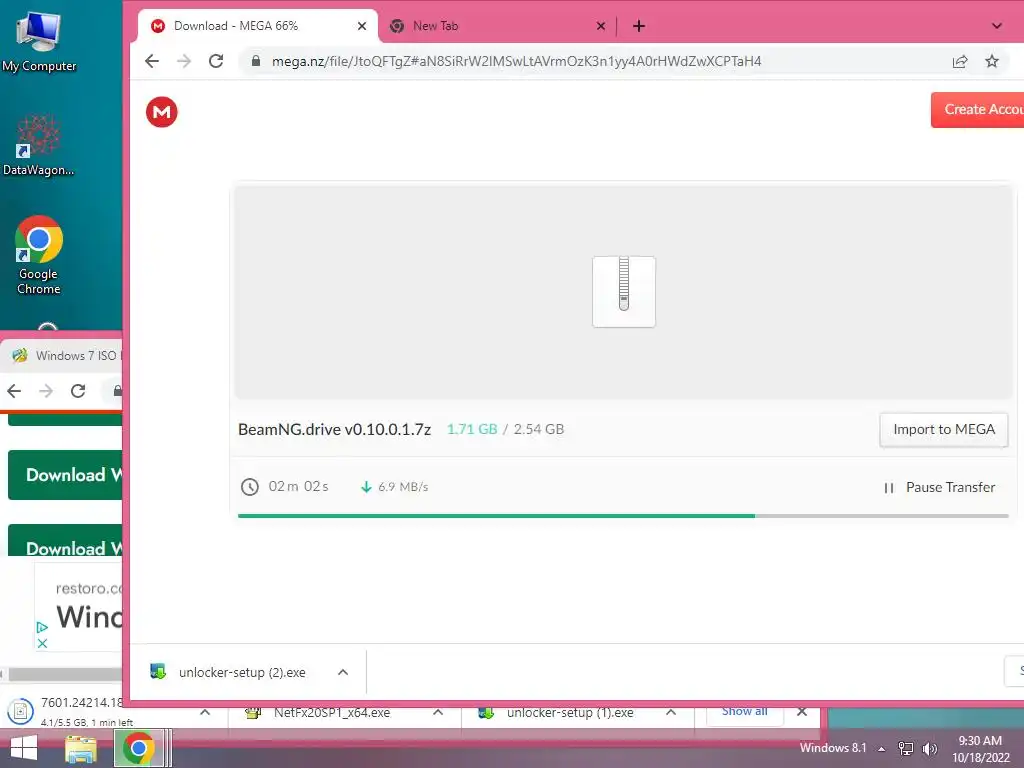This screenshot has height=768, width=1024.
Task: Click the network tray icon
Action: click(x=906, y=749)
